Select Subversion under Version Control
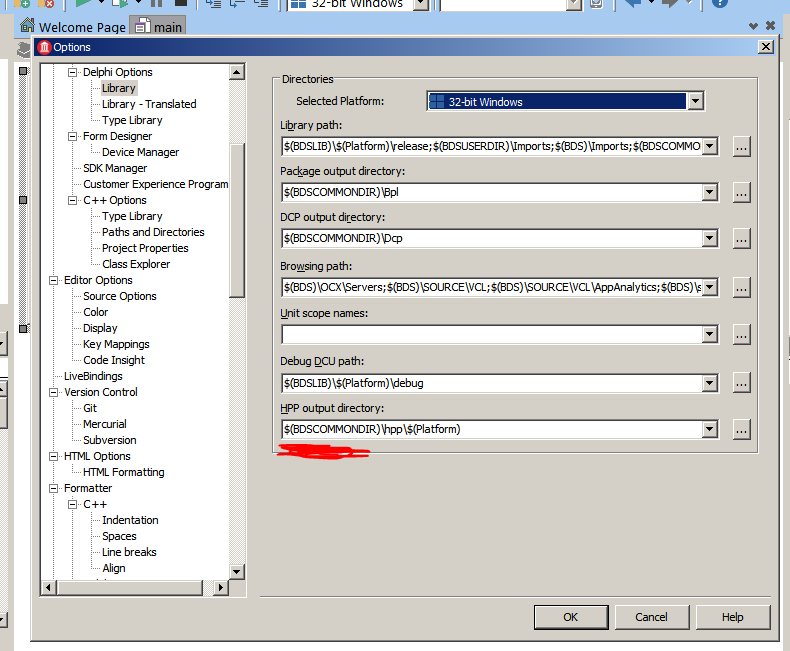Screen dimensions: 790x651 pos(110,440)
